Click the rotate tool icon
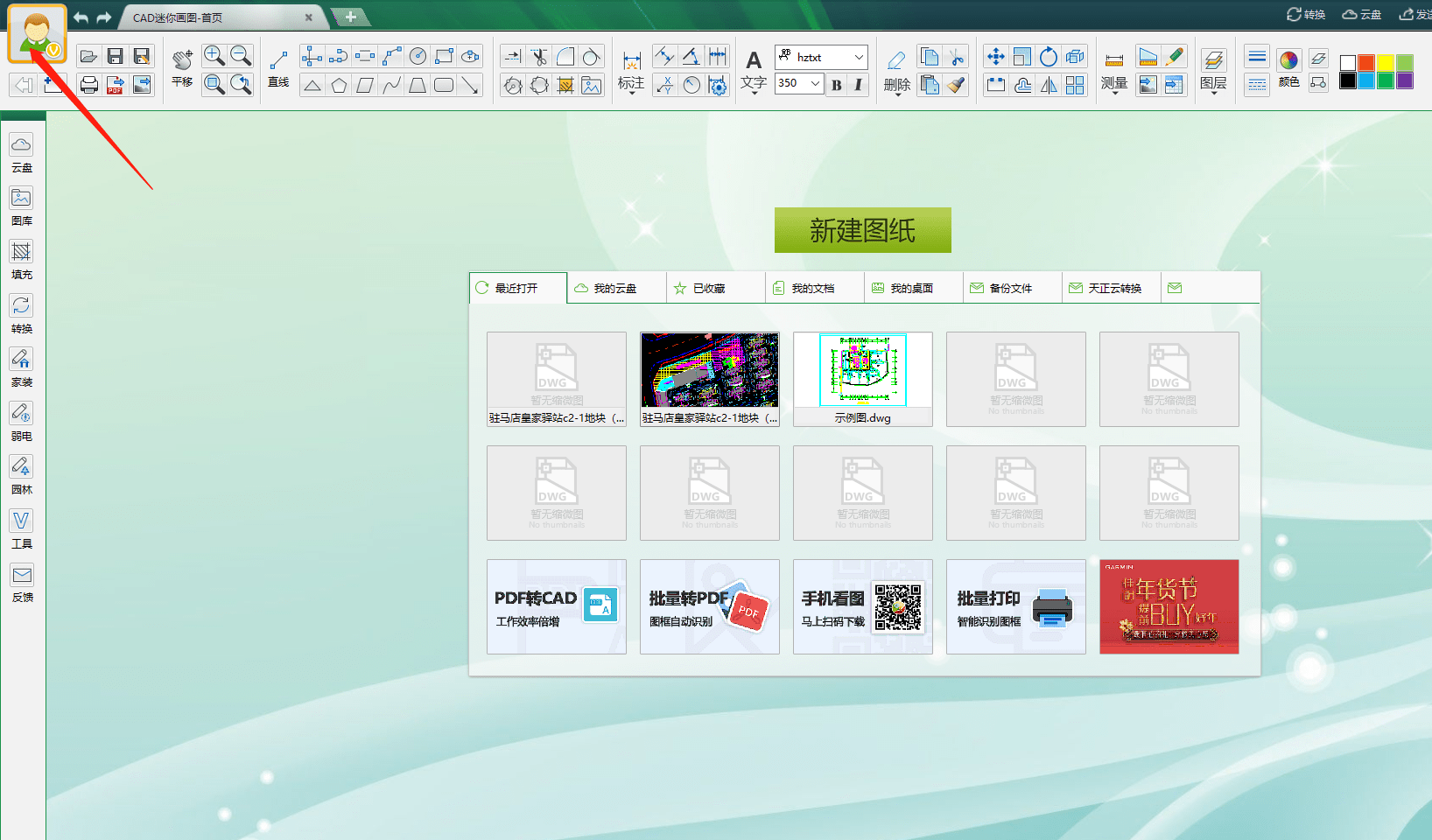1432x840 pixels. pyautogui.click(x=1049, y=57)
